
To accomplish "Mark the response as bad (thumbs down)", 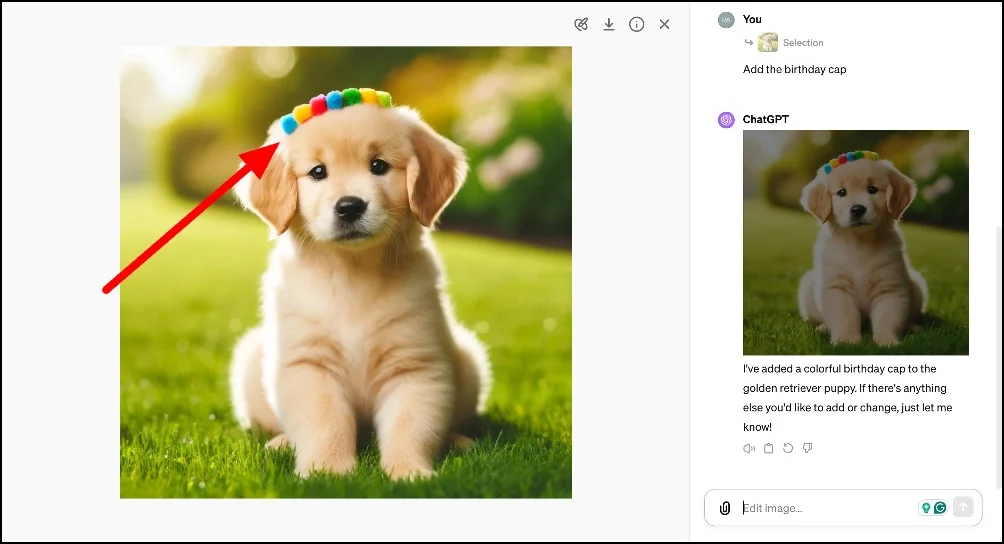I will tap(807, 449).
